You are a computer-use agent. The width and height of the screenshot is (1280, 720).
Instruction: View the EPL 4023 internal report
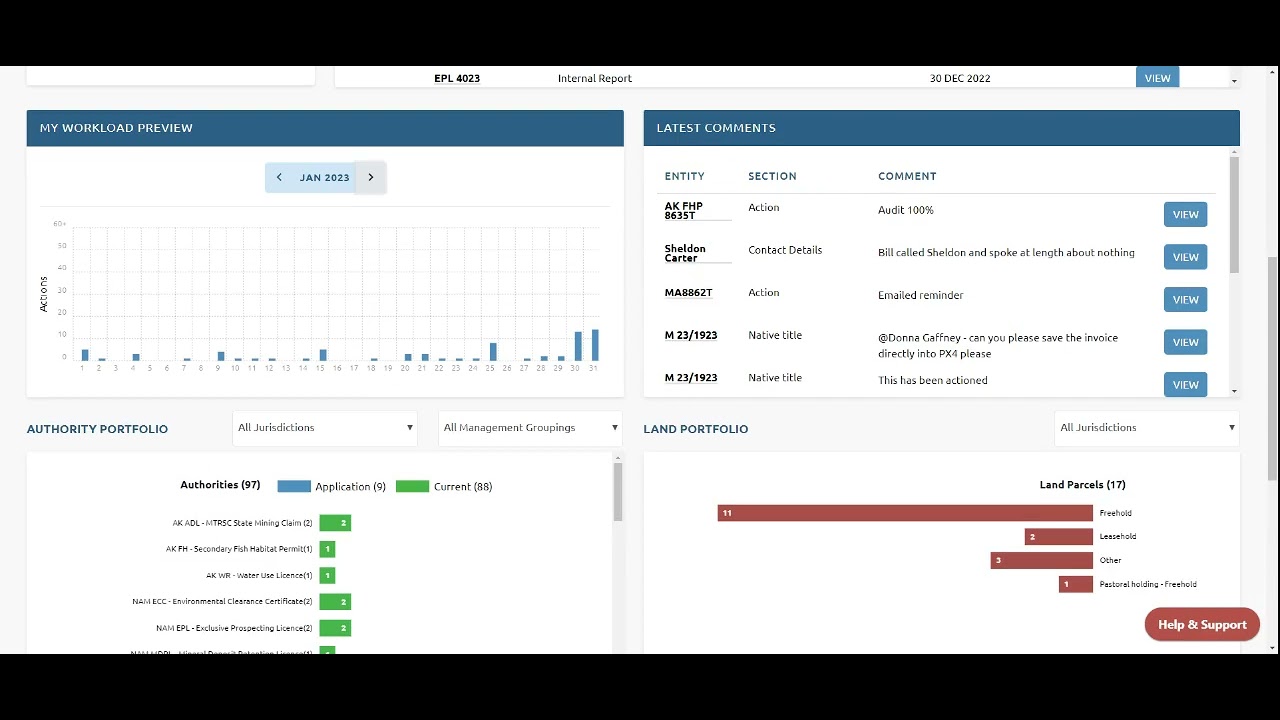point(1157,78)
